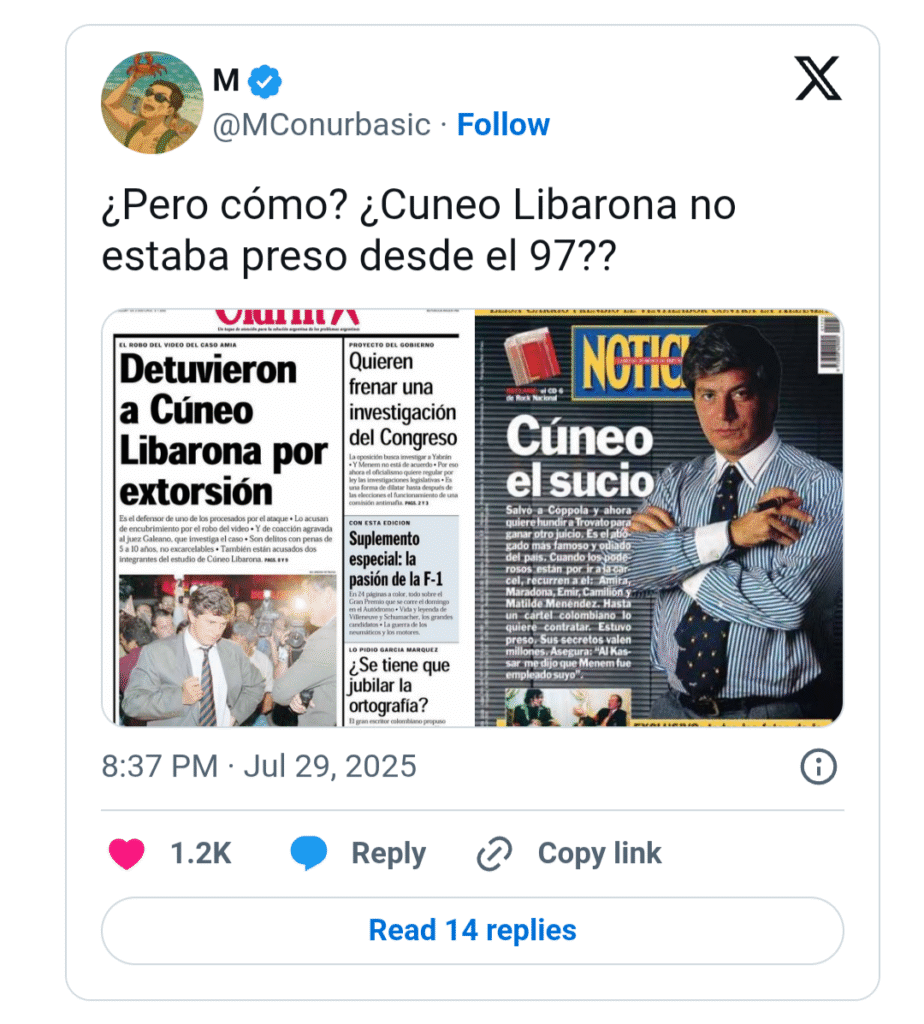Image resolution: width=924 pixels, height=1024 pixels.
Task: Click the blue reply speech bubble icon
Action: point(308,853)
